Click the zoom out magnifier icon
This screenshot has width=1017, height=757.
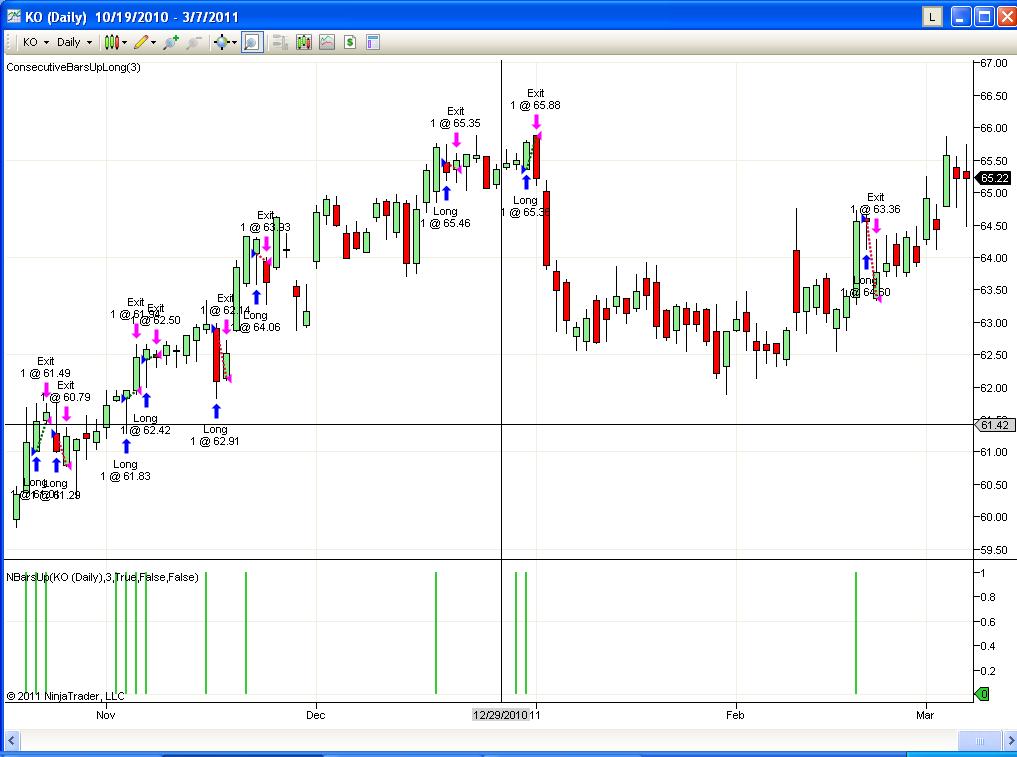coord(193,42)
